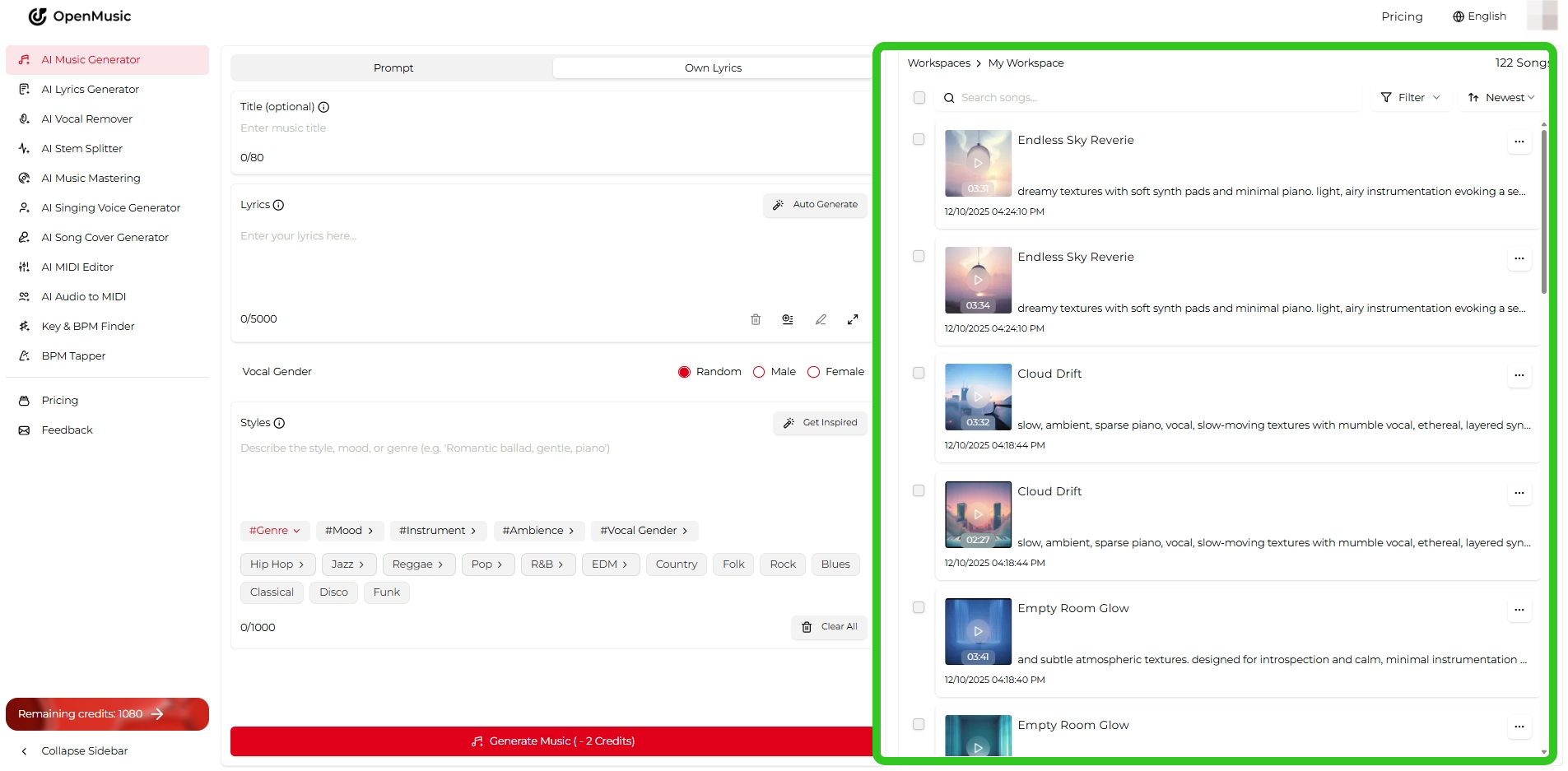Click the pencil edit icon under lyrics
This screenshot has width=1568, height=771.
pyautogui.click(x=820, y=319)
